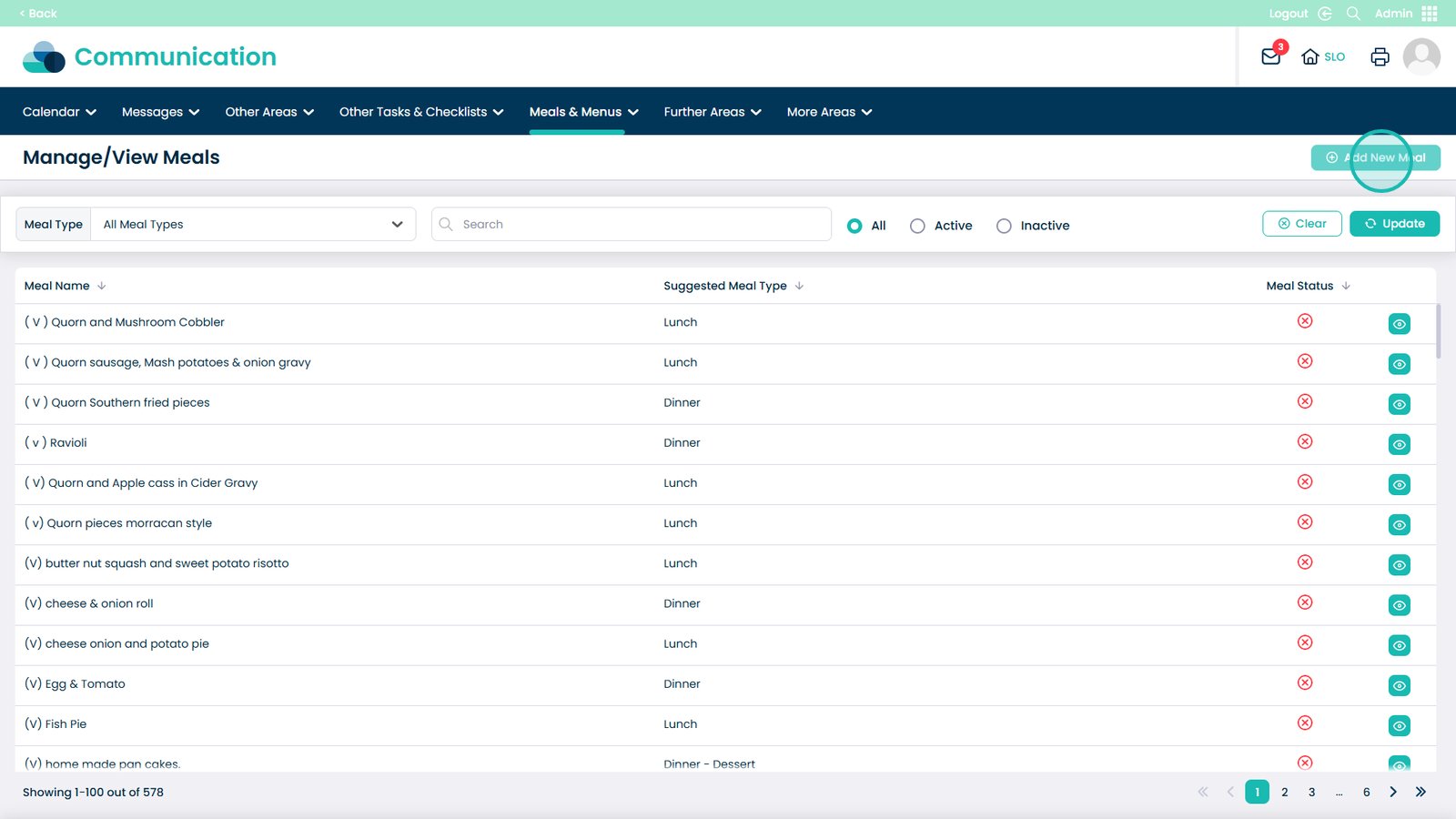This screenshot has height=819, width=1456.
Task: Select the Inactive radio button
Action: click(x=1004, y=226)
